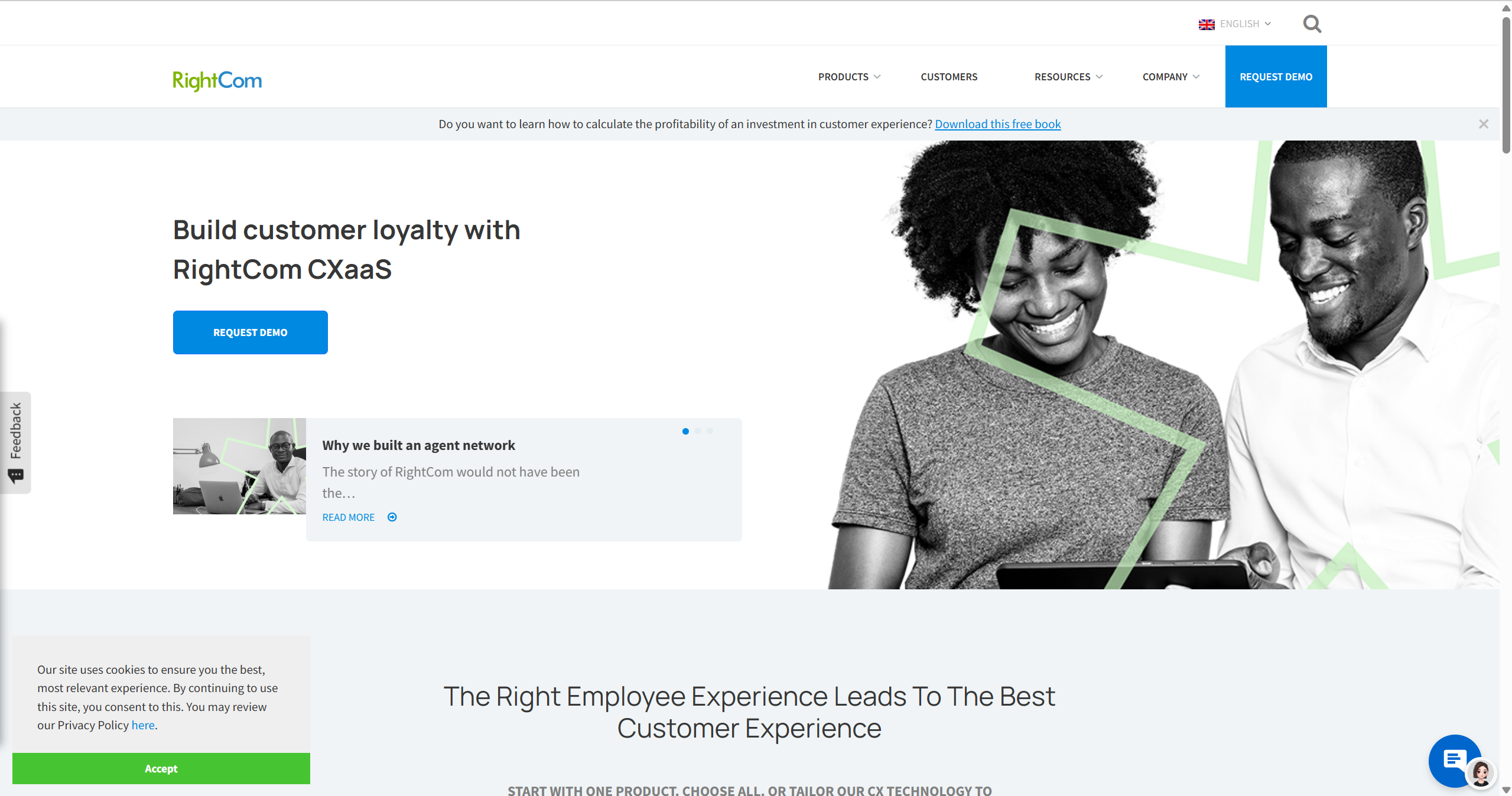Click the RightCom logo

pyautogui.click(x=217, y=80)
